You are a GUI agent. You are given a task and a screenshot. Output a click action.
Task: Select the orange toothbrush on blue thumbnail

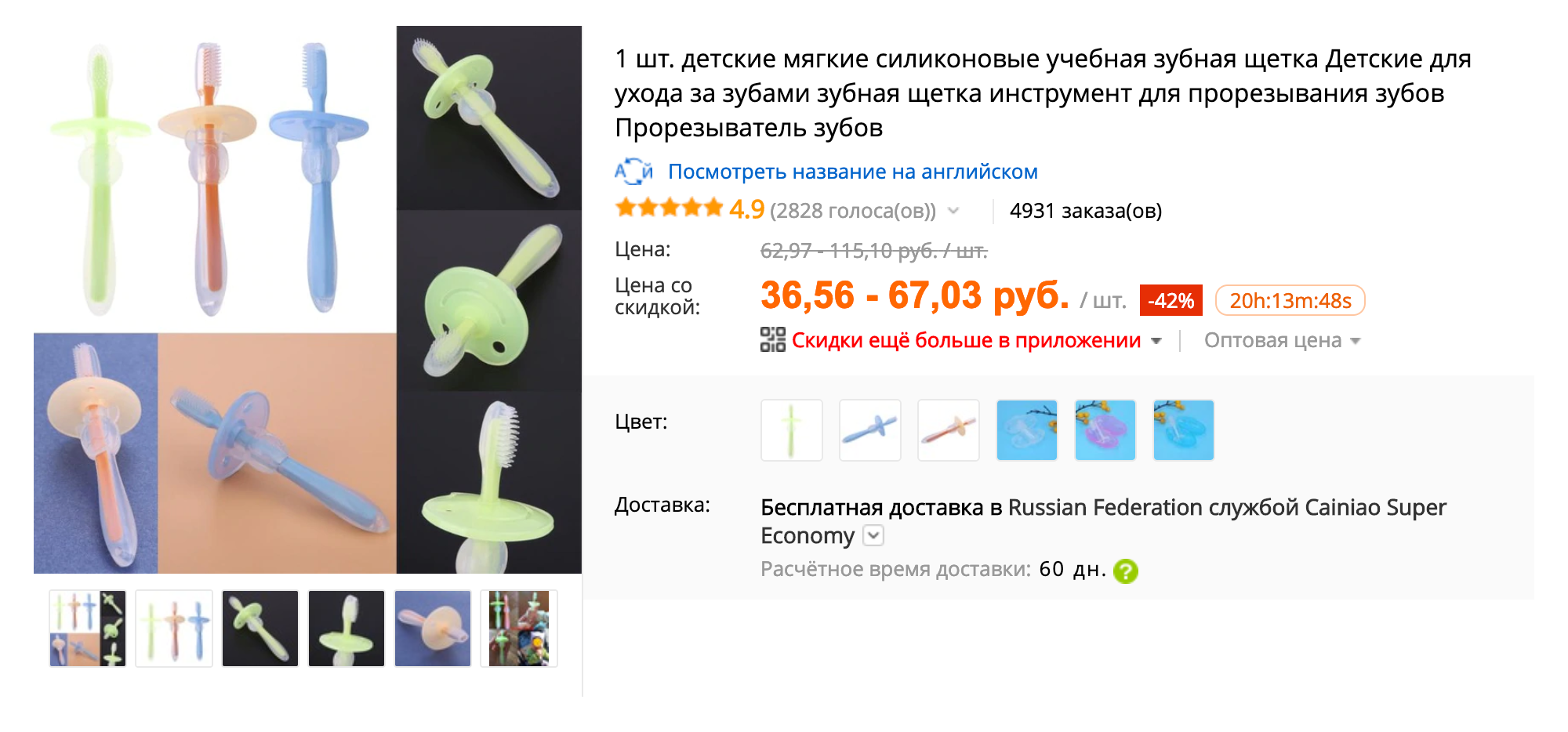pyautogui.click(x=433, y=629)
